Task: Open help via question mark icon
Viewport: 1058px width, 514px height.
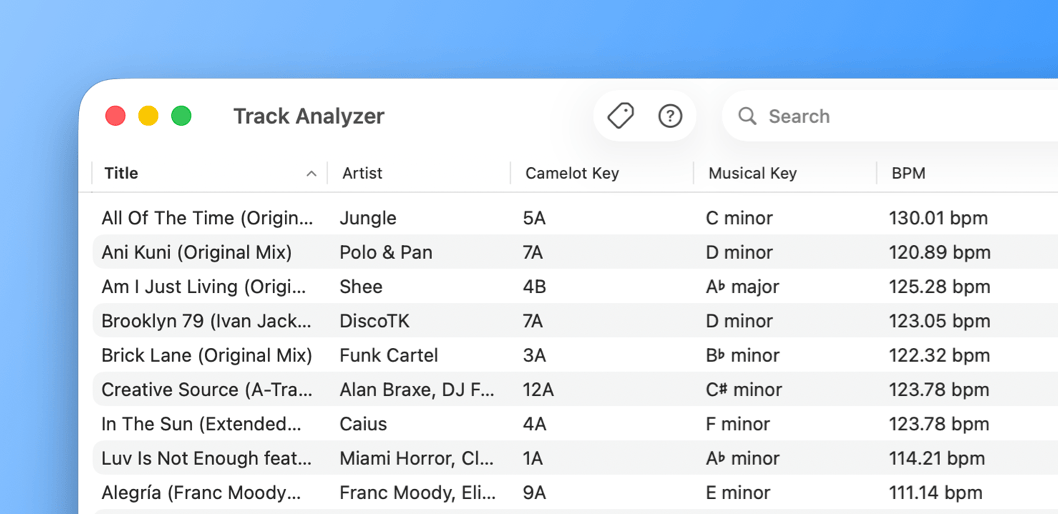Action: [670, 116]
